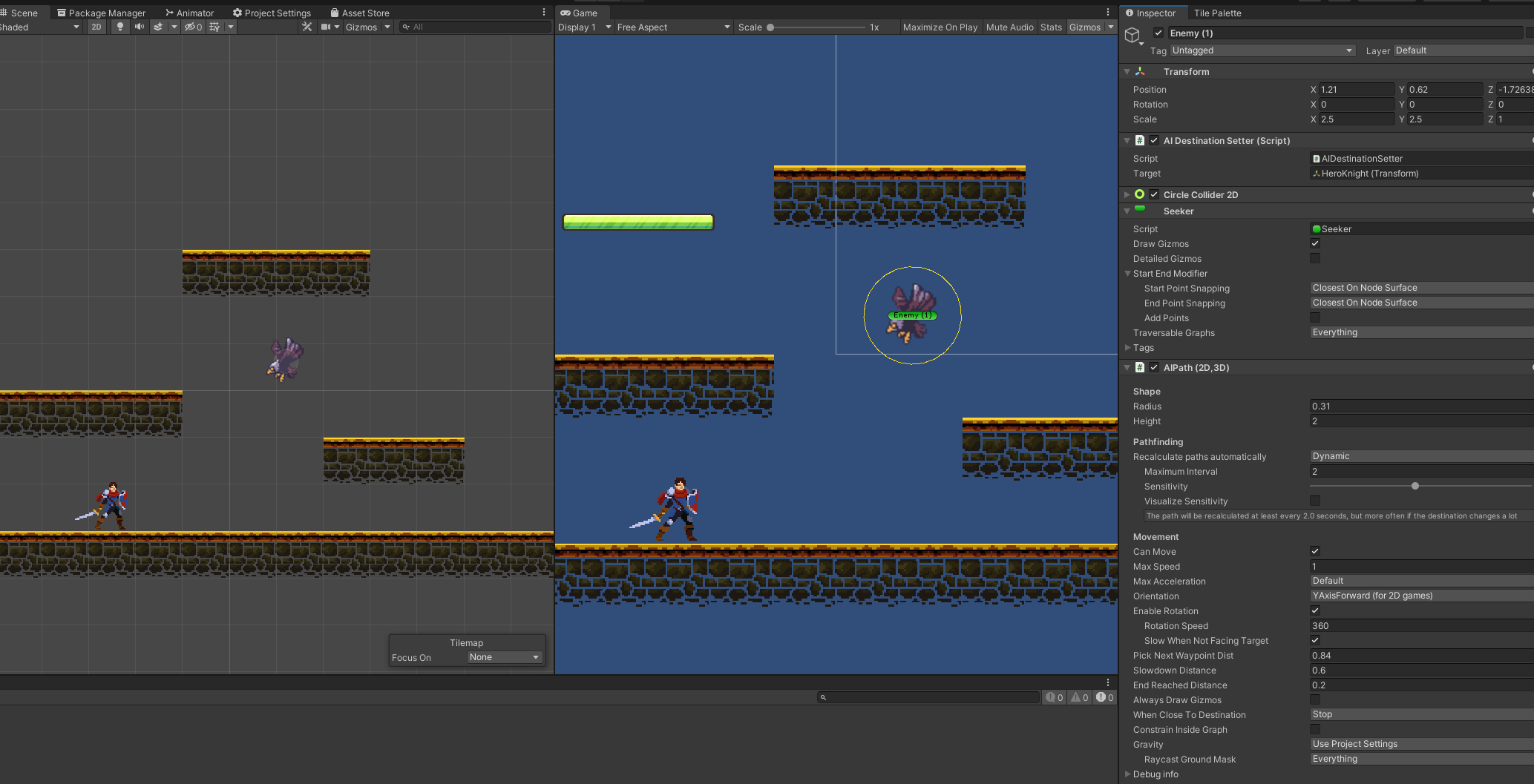Screen dimensions: 1534x784
Task: Select the HeroKnight sprite in Scene view
Action: [x=104, y=506]
